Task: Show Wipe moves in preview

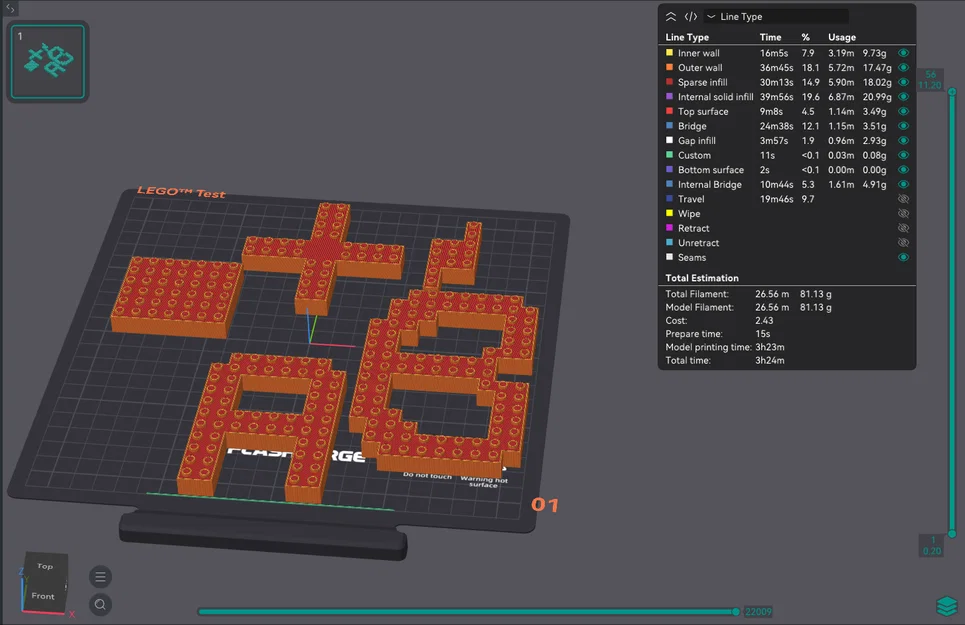Action: pyautogui.click(x=903, y=213)
